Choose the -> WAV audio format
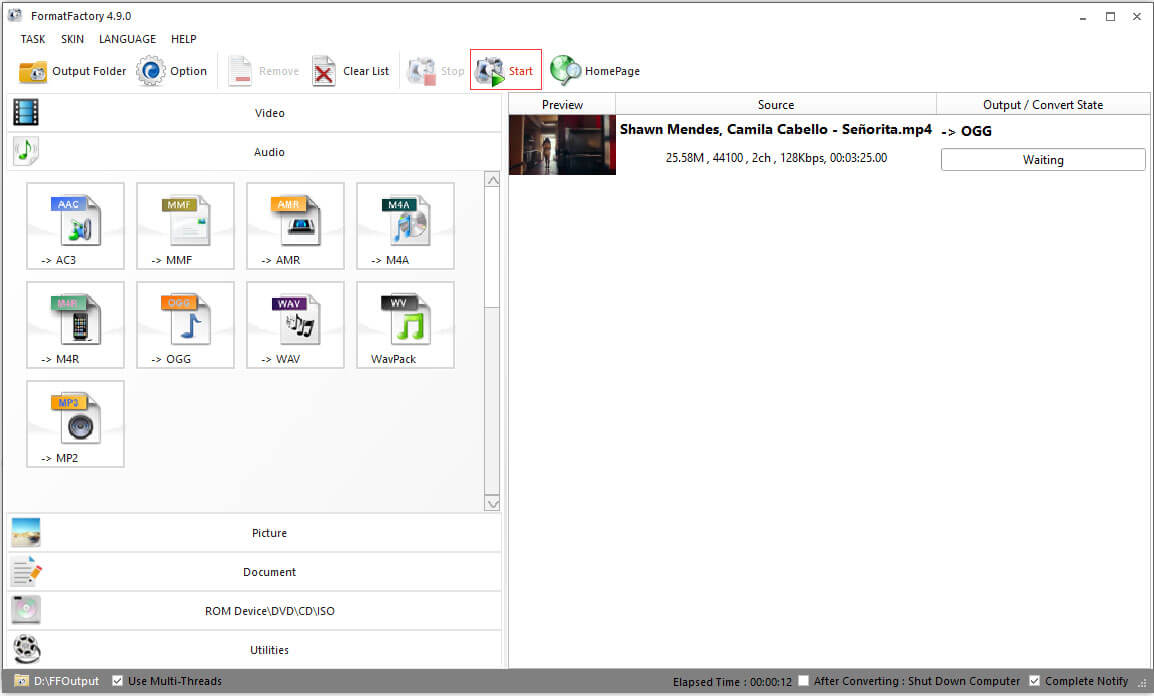The width and height of the screenshot is (1154, 696). click(295, 324)
